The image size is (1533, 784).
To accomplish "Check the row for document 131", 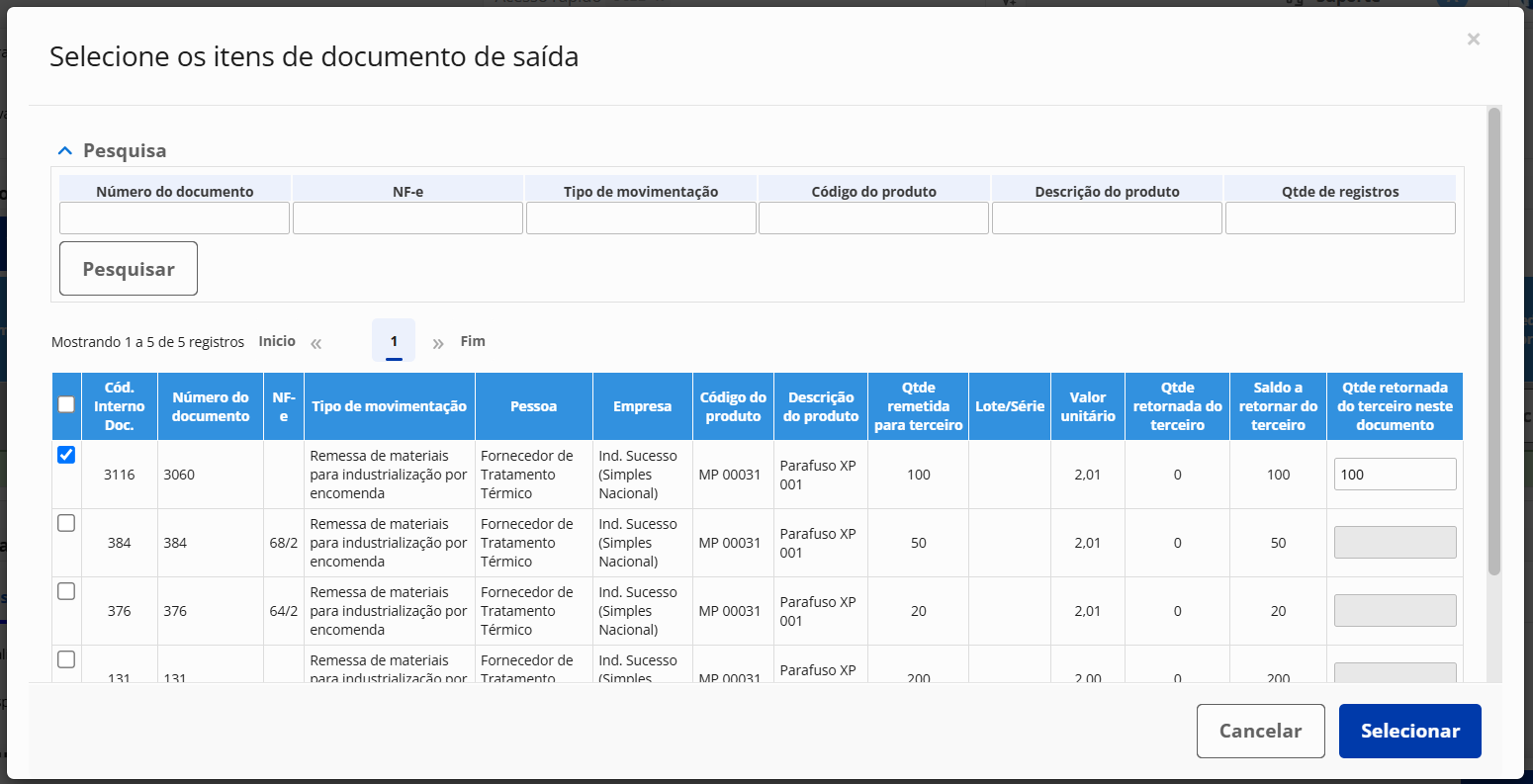I will 66,659.
